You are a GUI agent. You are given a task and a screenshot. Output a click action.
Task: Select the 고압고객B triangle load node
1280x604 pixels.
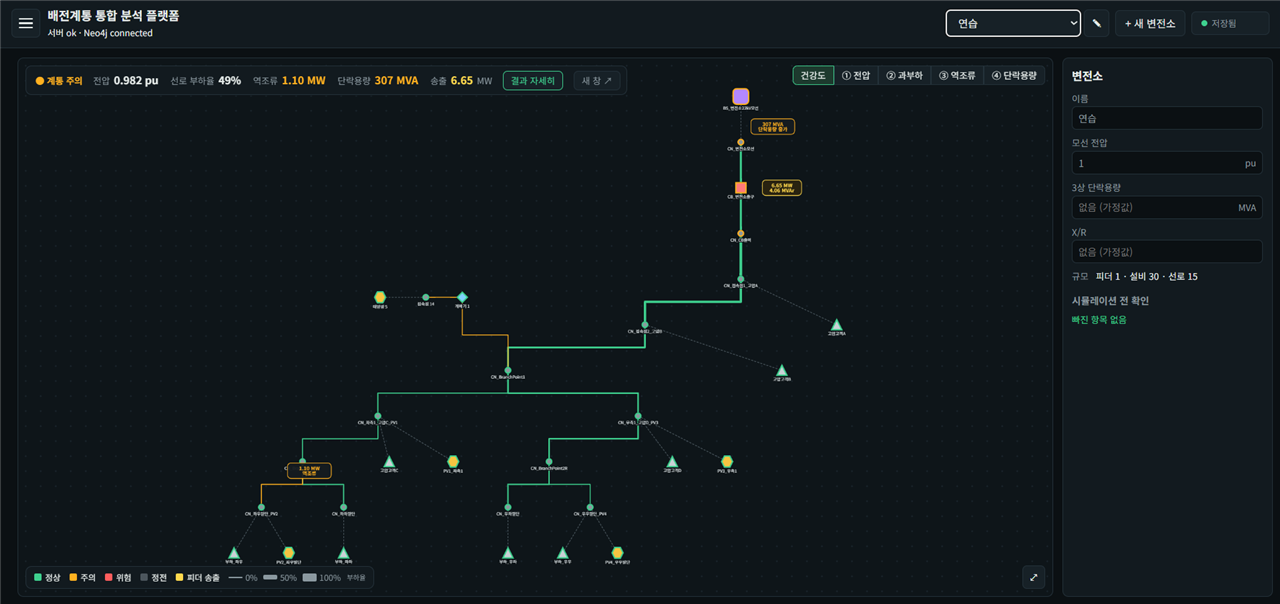pos(782,370)
